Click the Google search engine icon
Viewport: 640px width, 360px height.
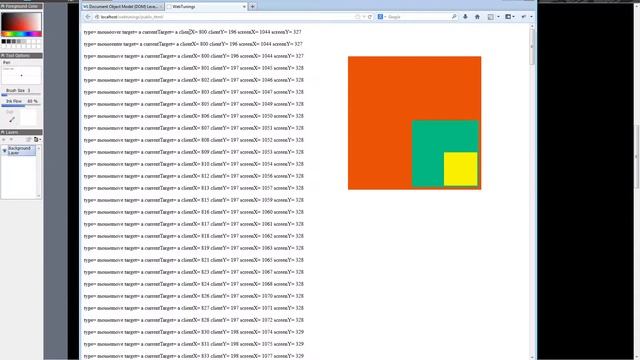[380, 17]
